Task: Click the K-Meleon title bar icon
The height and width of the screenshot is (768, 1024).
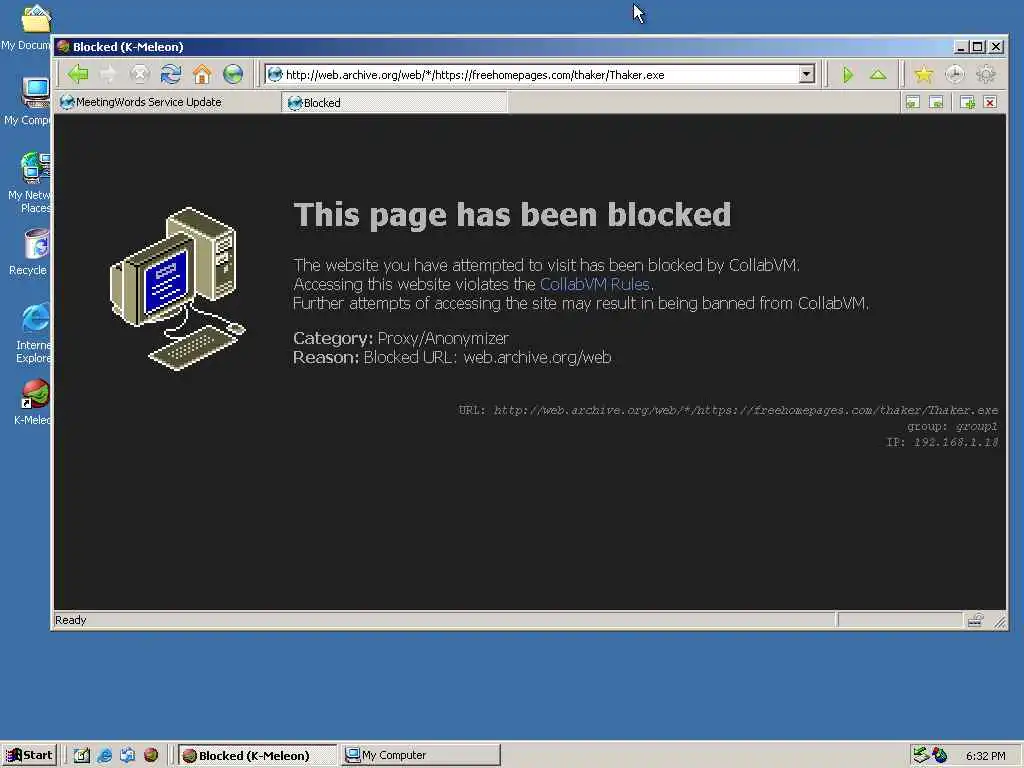Action: point(63,46)
